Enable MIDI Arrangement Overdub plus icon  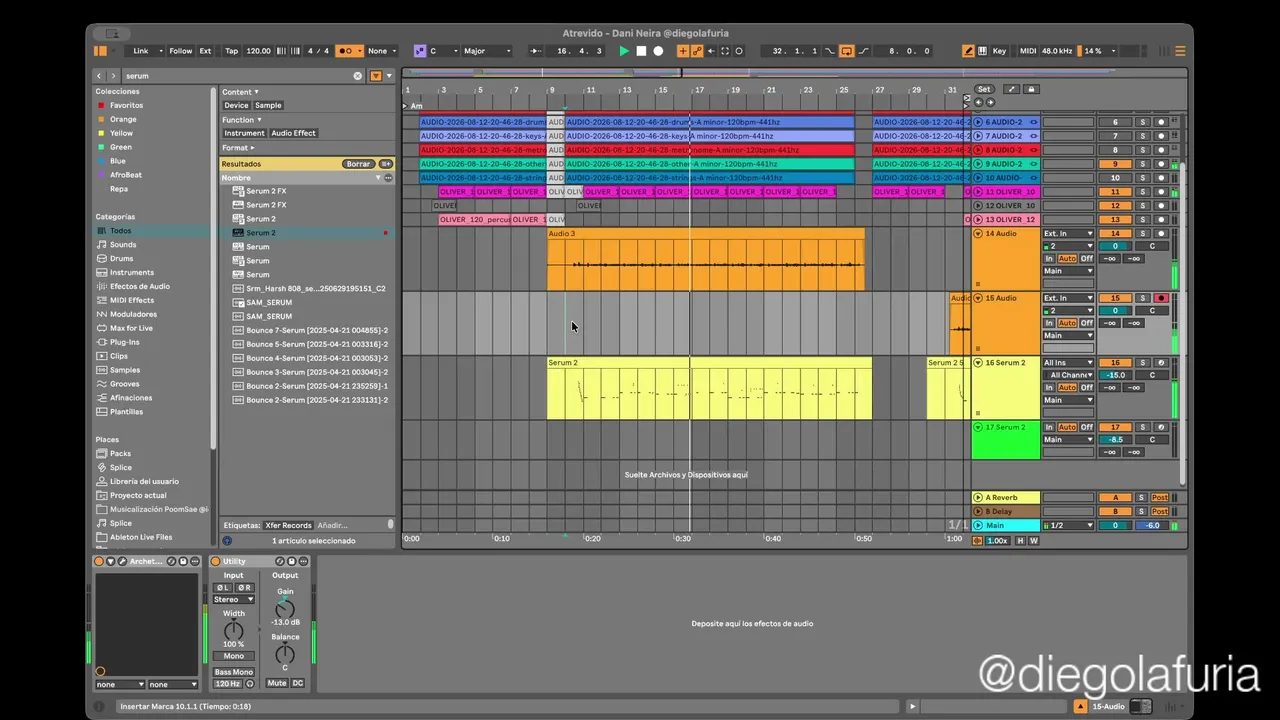(684, 51)
